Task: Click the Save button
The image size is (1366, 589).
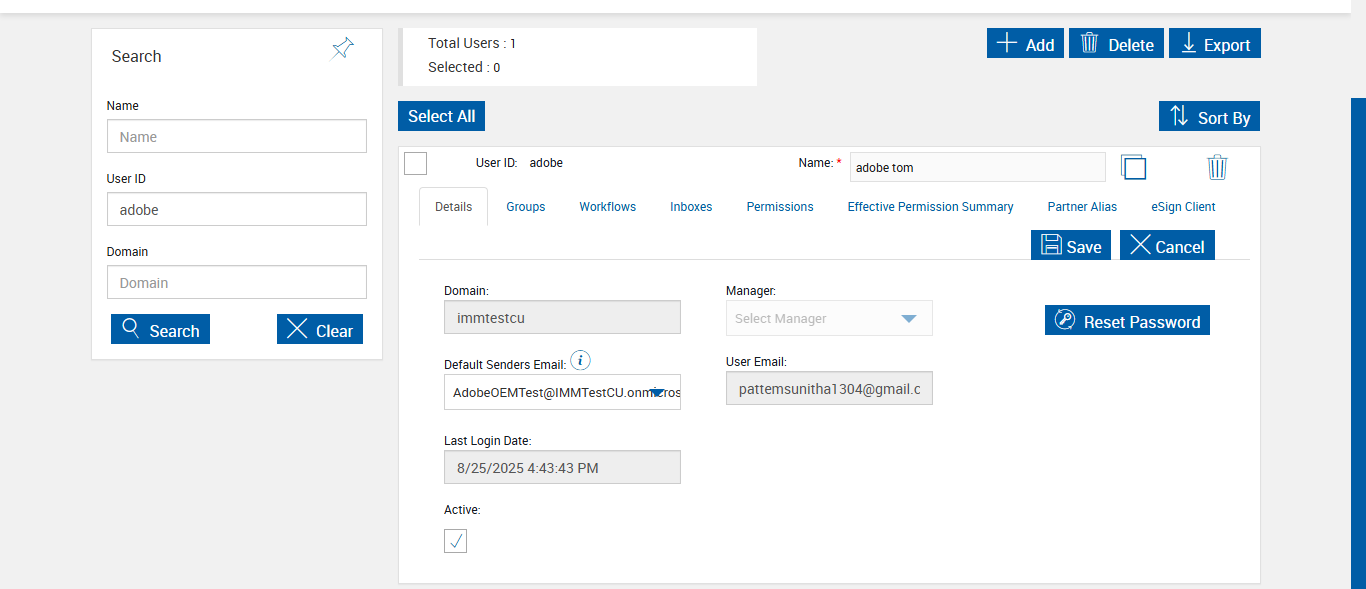Action: pos(1071,246)
